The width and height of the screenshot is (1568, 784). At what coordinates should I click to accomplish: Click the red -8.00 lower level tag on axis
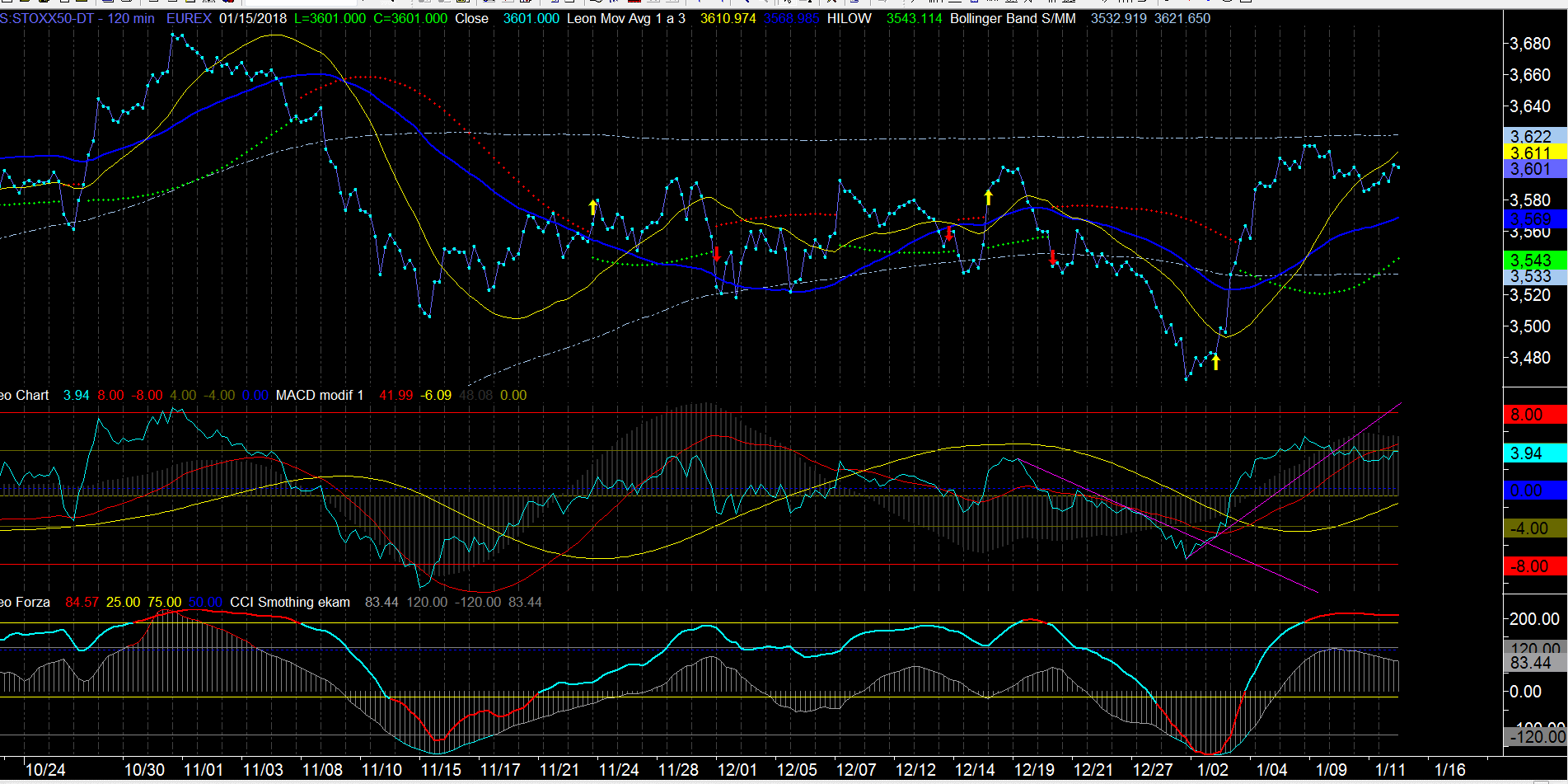(x=1536, y=566)
